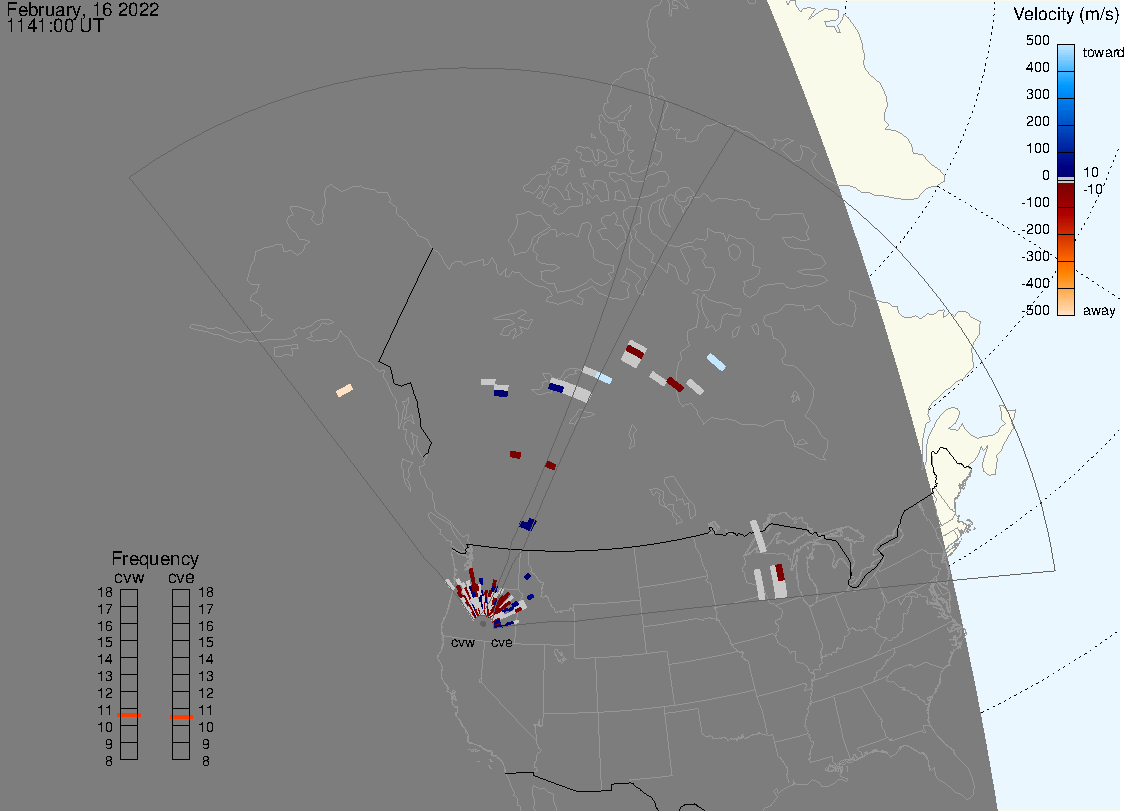Screen dimensions: 1124x811
Task: Click the "Velocity (m/s)" color bar title
Action: point(1066,14)
